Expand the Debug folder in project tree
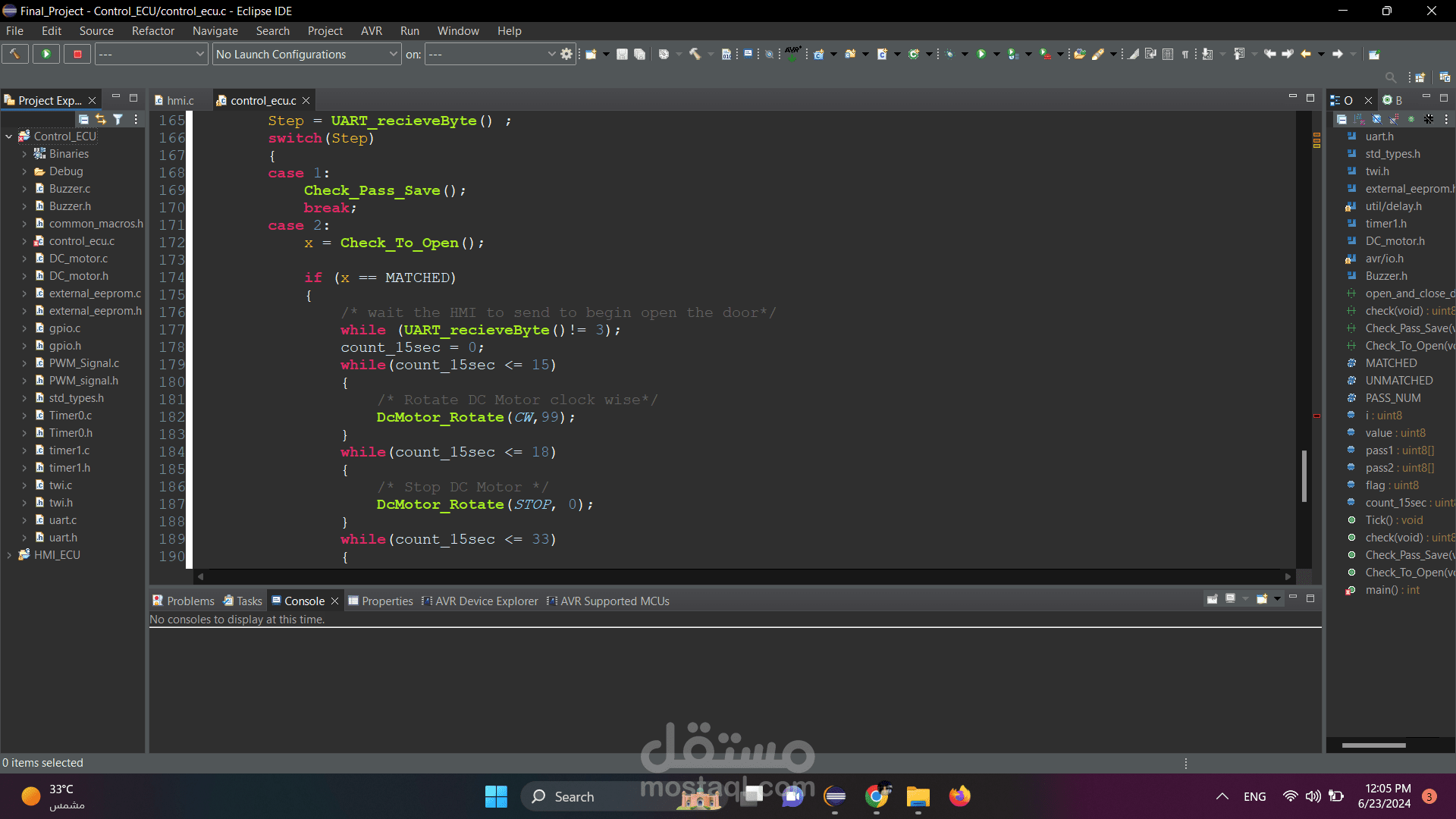 pyautogui.click(x=24, y=171)
